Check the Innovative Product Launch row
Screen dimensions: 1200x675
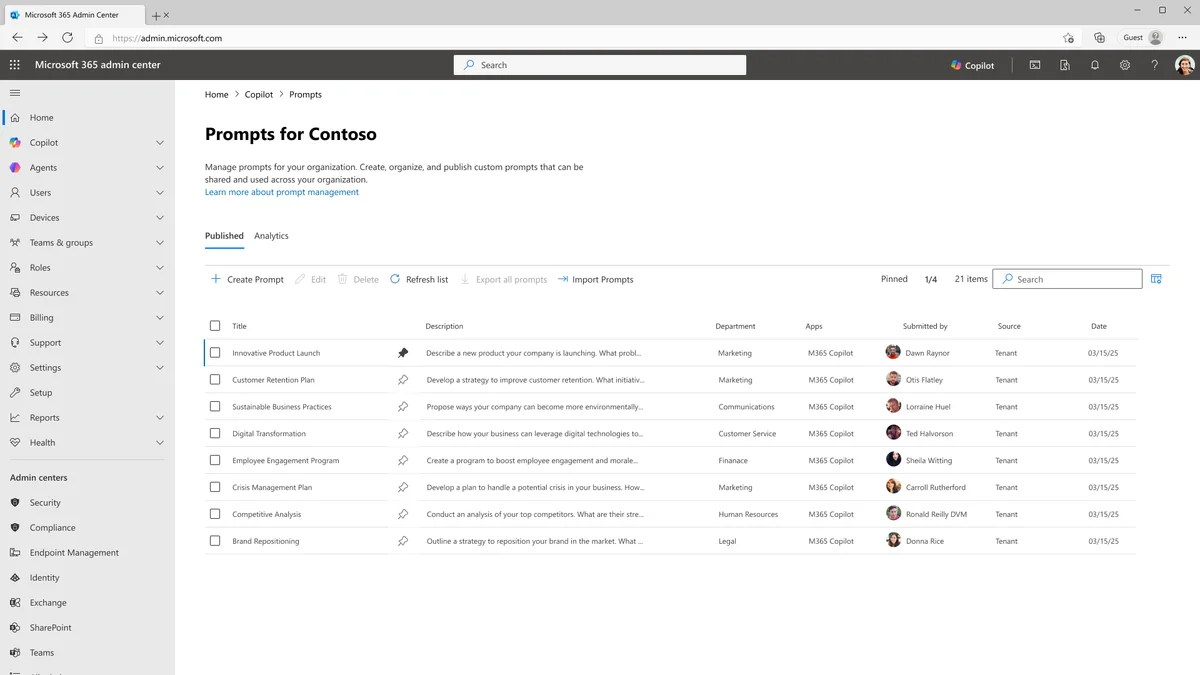tap(215, 353)
